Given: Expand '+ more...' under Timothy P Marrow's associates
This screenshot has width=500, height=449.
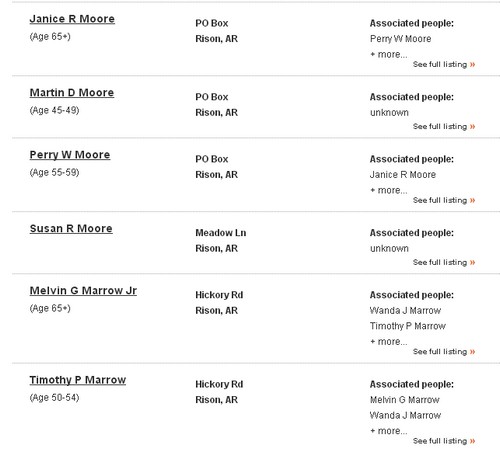Looking at the screenshot, I should point(388,431).
